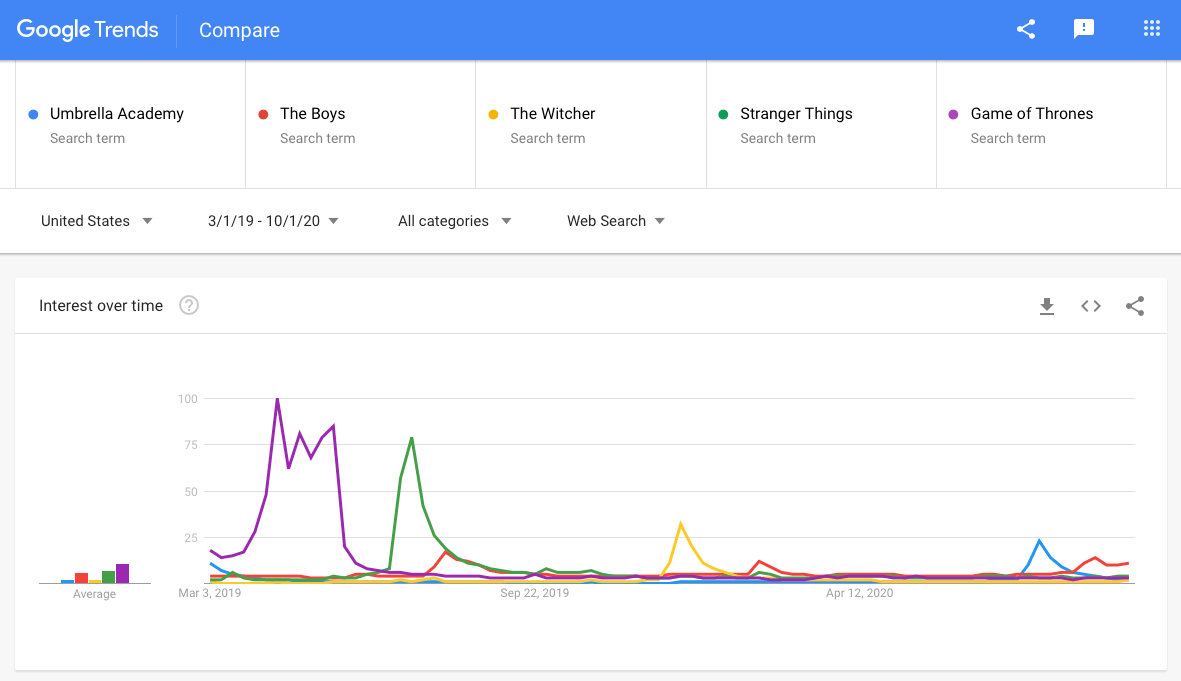
Task: Click the purple Game of Thrones peak
Action: tap(277, 400)
